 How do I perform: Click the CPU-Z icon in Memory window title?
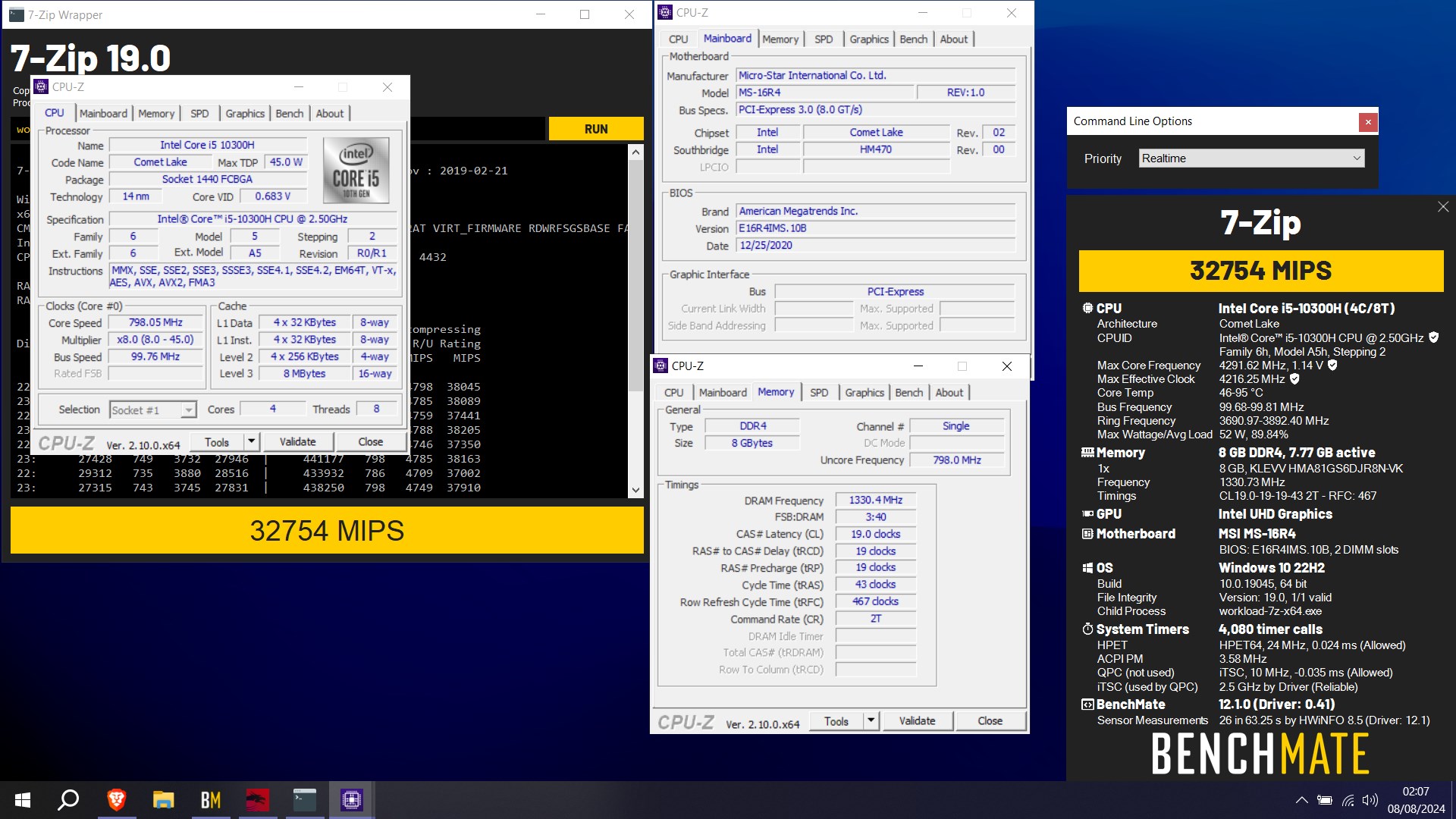pos(660,366)
